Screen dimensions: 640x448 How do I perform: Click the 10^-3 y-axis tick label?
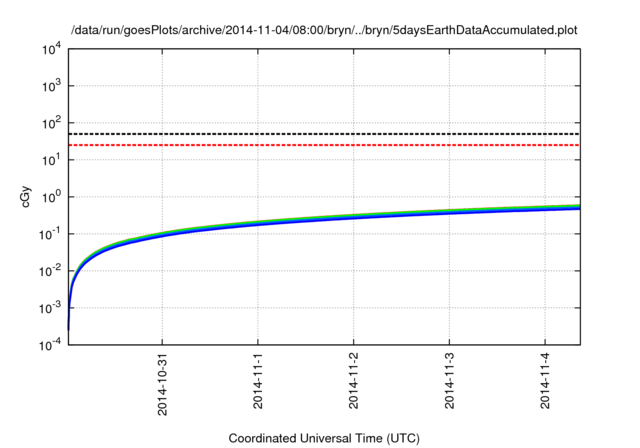click(x=50, y=308)
